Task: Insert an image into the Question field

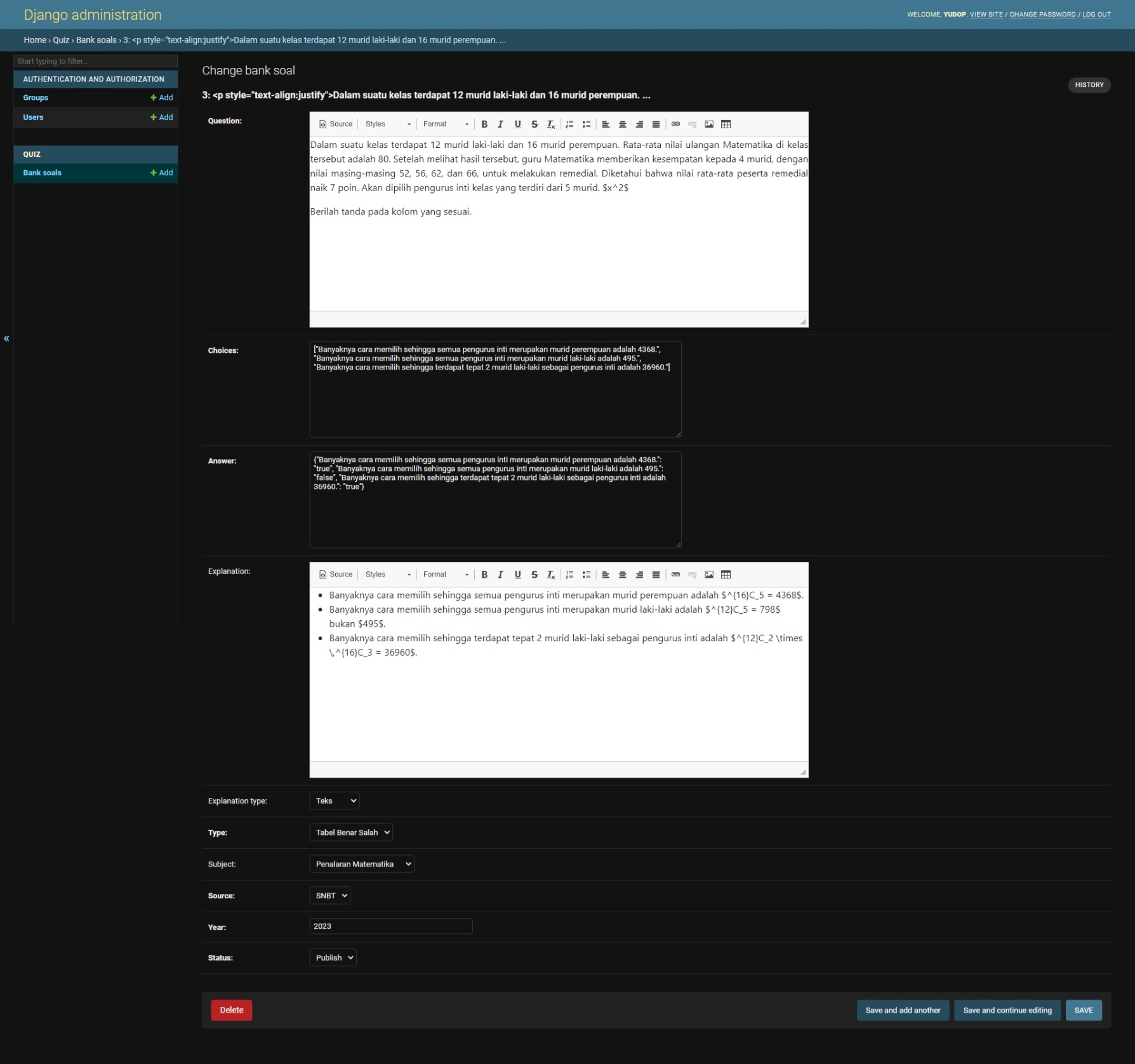Action: click(709, 124)
